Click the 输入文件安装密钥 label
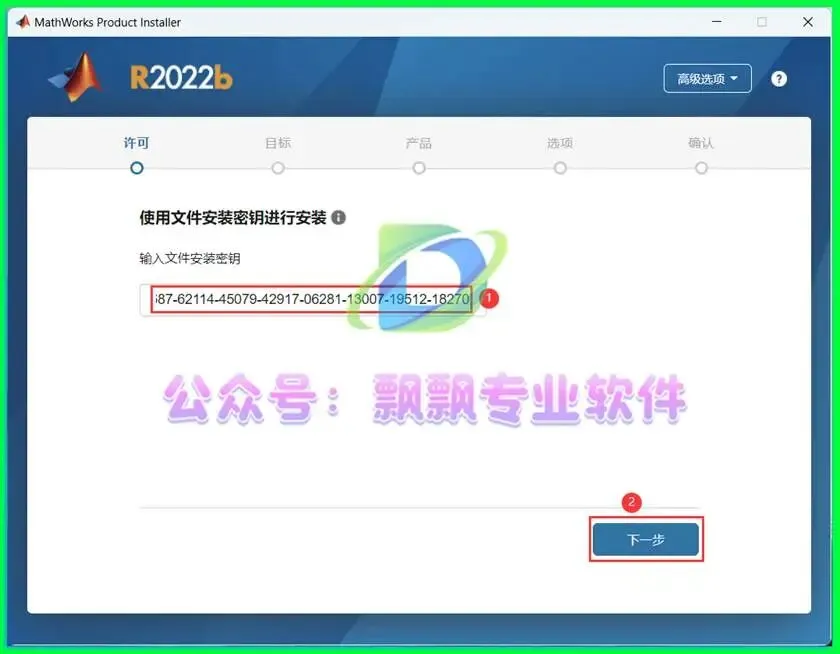The image size is (840, 654). coord(190,259)
